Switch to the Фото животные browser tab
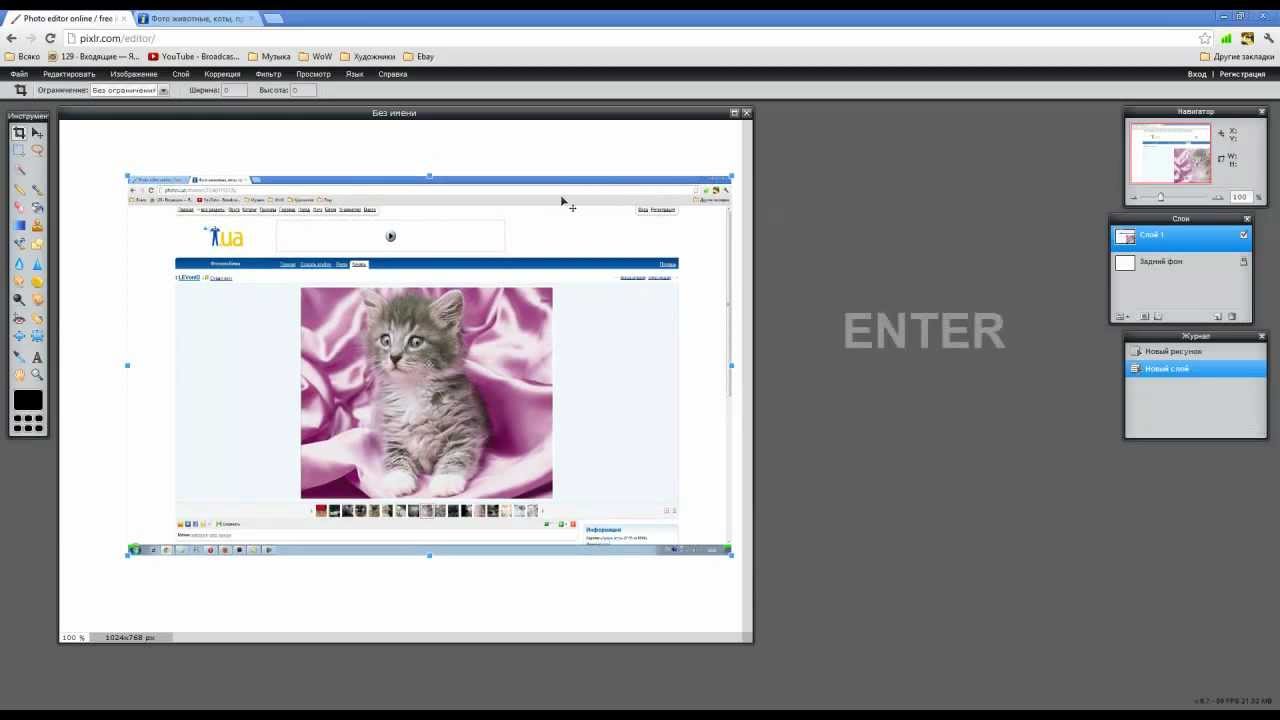This screenshot has height=720, width=1280. point(196,18)
